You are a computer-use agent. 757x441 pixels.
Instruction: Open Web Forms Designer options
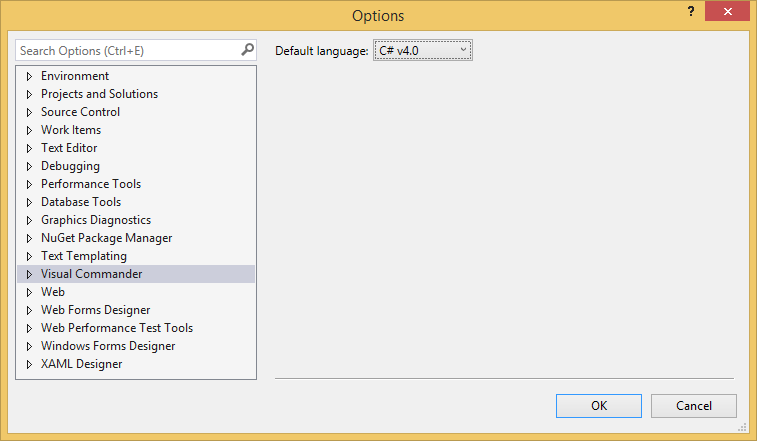pyautogui.click(x=95, y=310)
